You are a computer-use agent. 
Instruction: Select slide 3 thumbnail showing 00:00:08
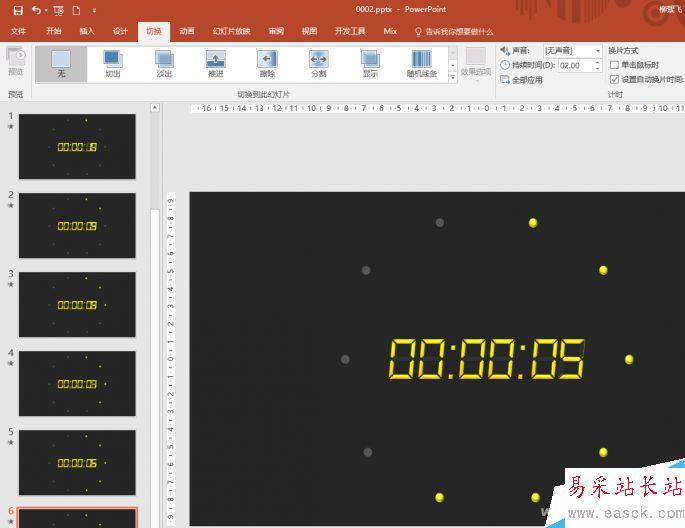click(77, 304)
